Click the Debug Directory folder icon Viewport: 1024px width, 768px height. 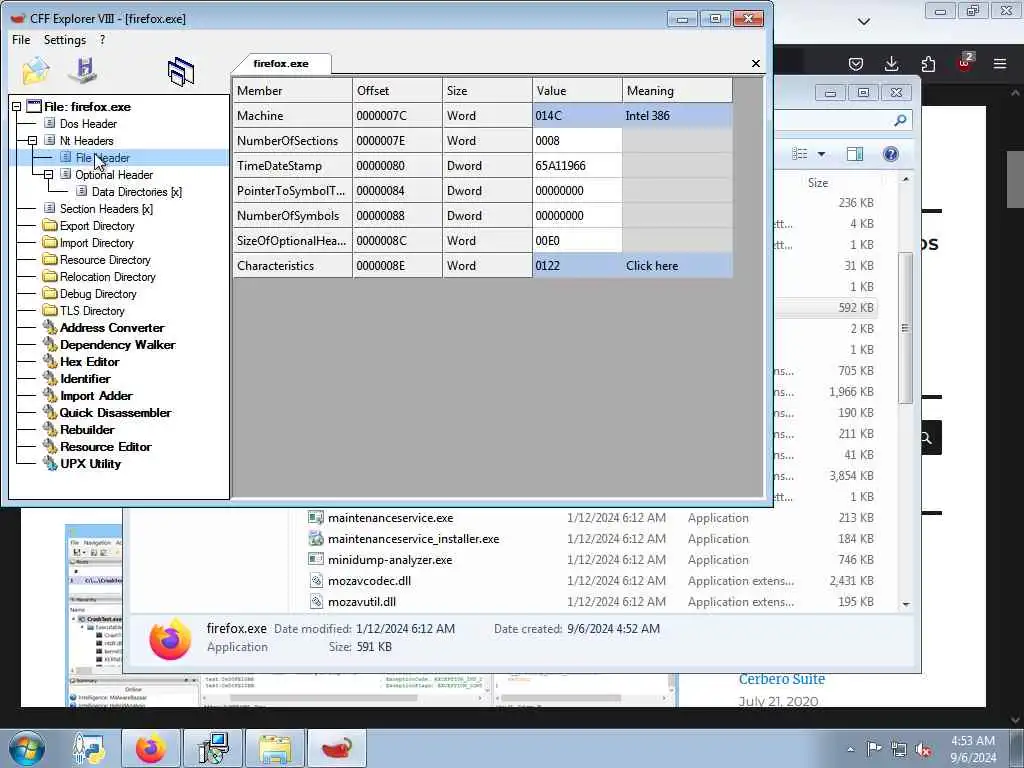tap(50, 293)
